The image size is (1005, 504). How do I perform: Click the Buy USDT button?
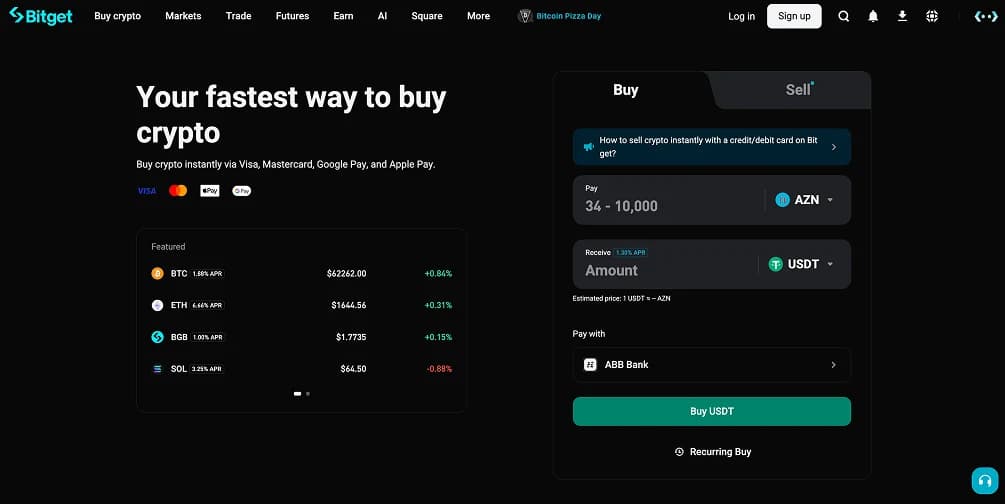(711, 412)
